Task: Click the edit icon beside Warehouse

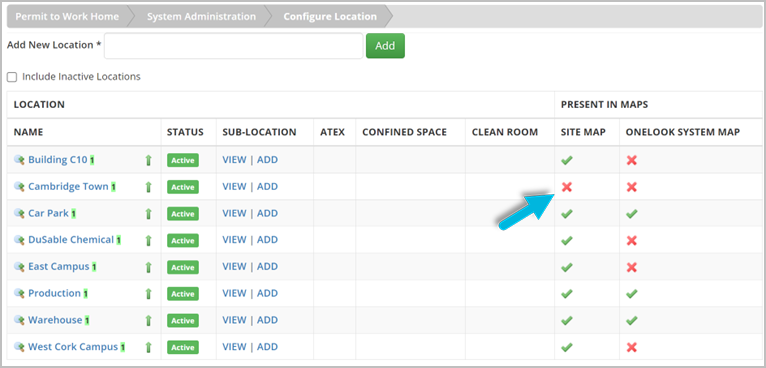Action: 19,320
